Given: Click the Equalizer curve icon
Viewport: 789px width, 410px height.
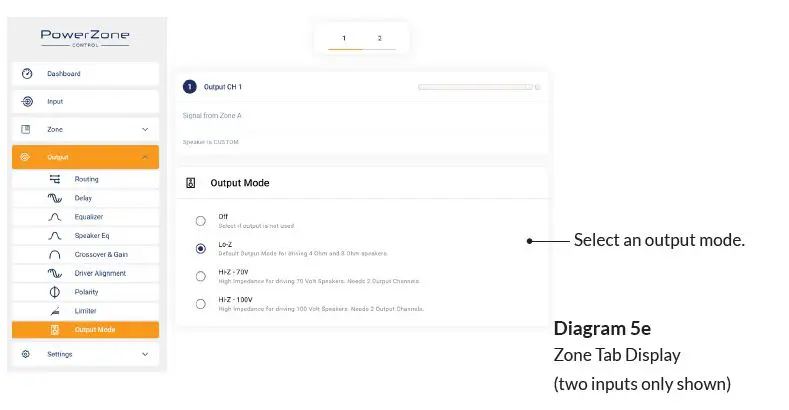Looking at the screenshot, I should (x=55, y=217).
